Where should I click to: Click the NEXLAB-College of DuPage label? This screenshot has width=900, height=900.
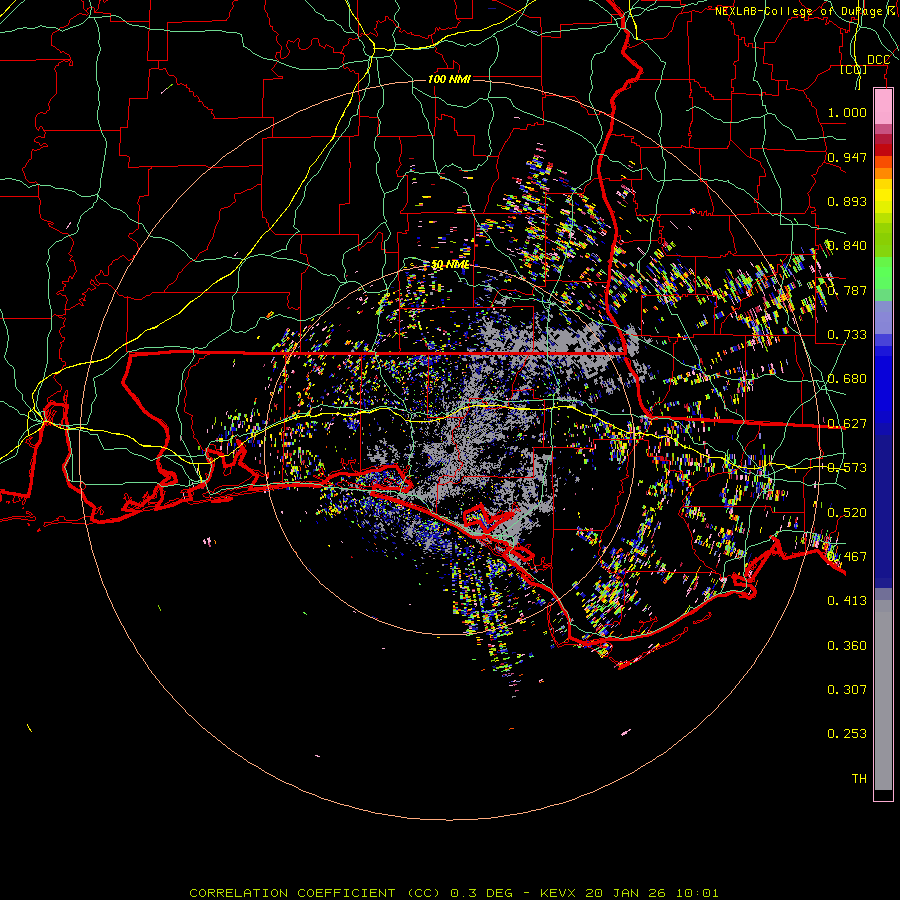[x=806, y=11]
